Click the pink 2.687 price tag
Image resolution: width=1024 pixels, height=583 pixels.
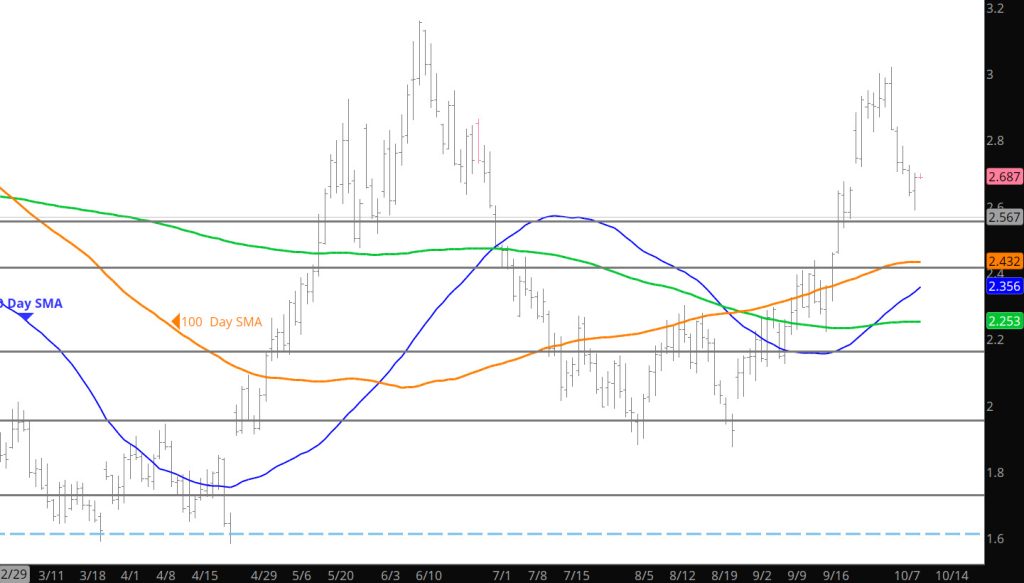click(1003, 176)
